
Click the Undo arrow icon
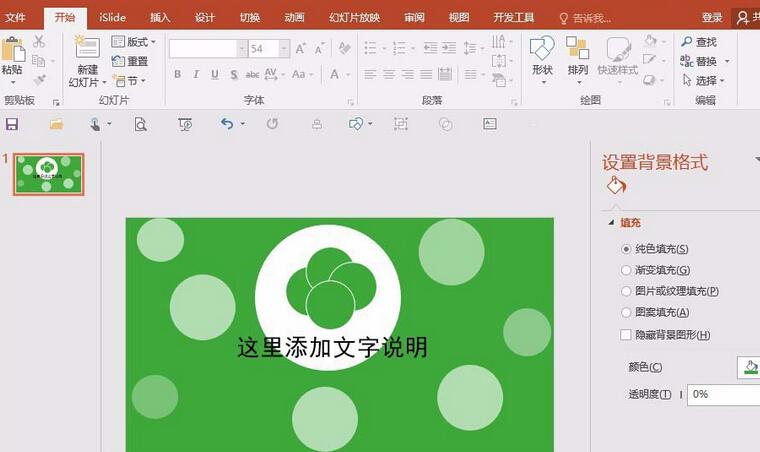tap(227, 124)
